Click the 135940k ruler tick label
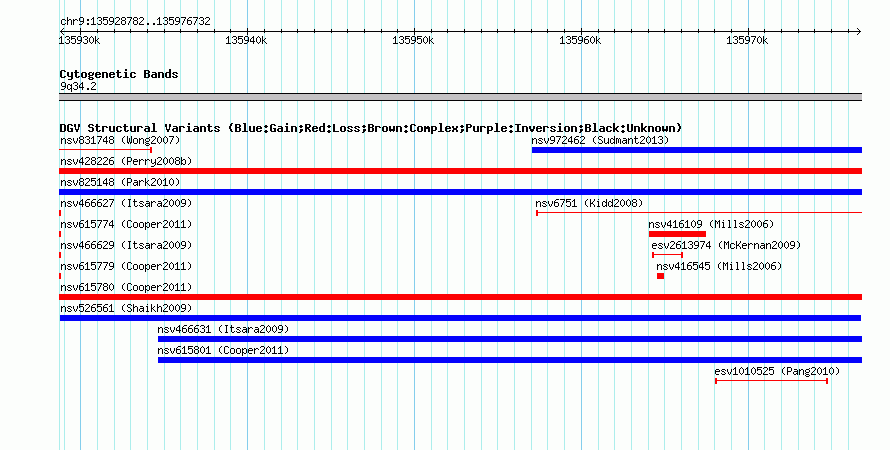This screenshot has width=890, height=450. tap(246, 40)
